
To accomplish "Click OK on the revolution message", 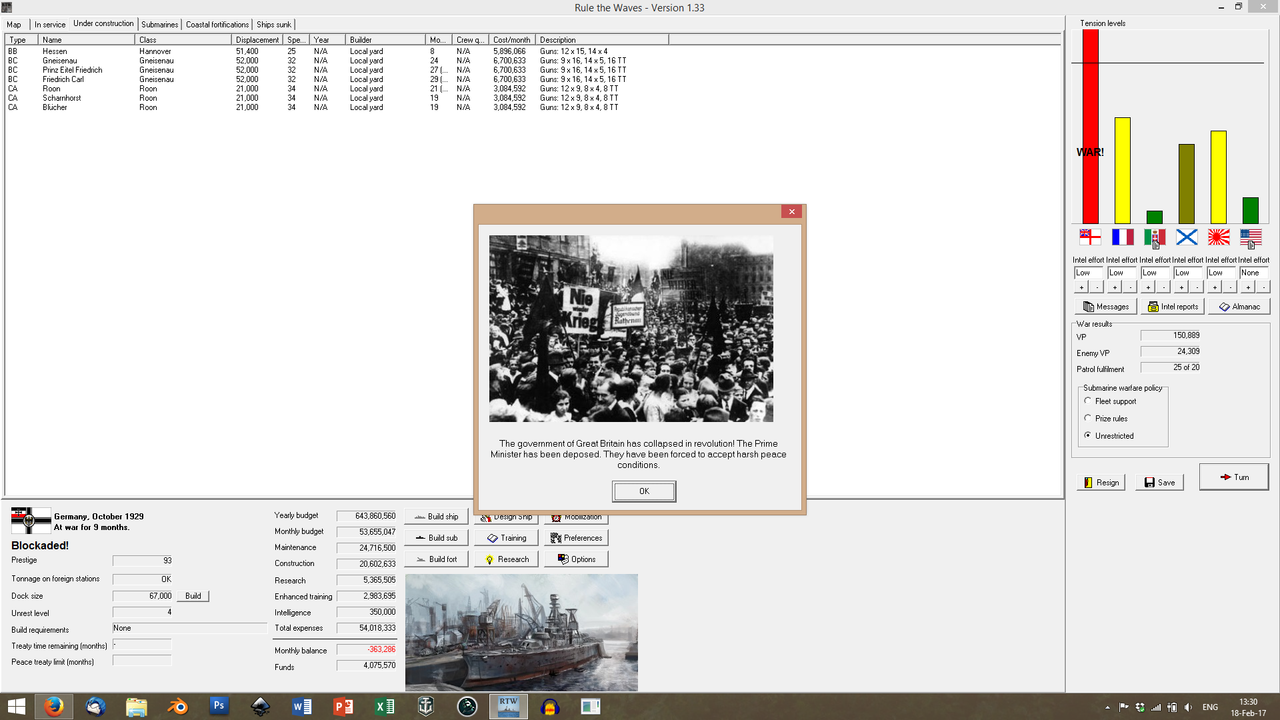I will point(643,491).
